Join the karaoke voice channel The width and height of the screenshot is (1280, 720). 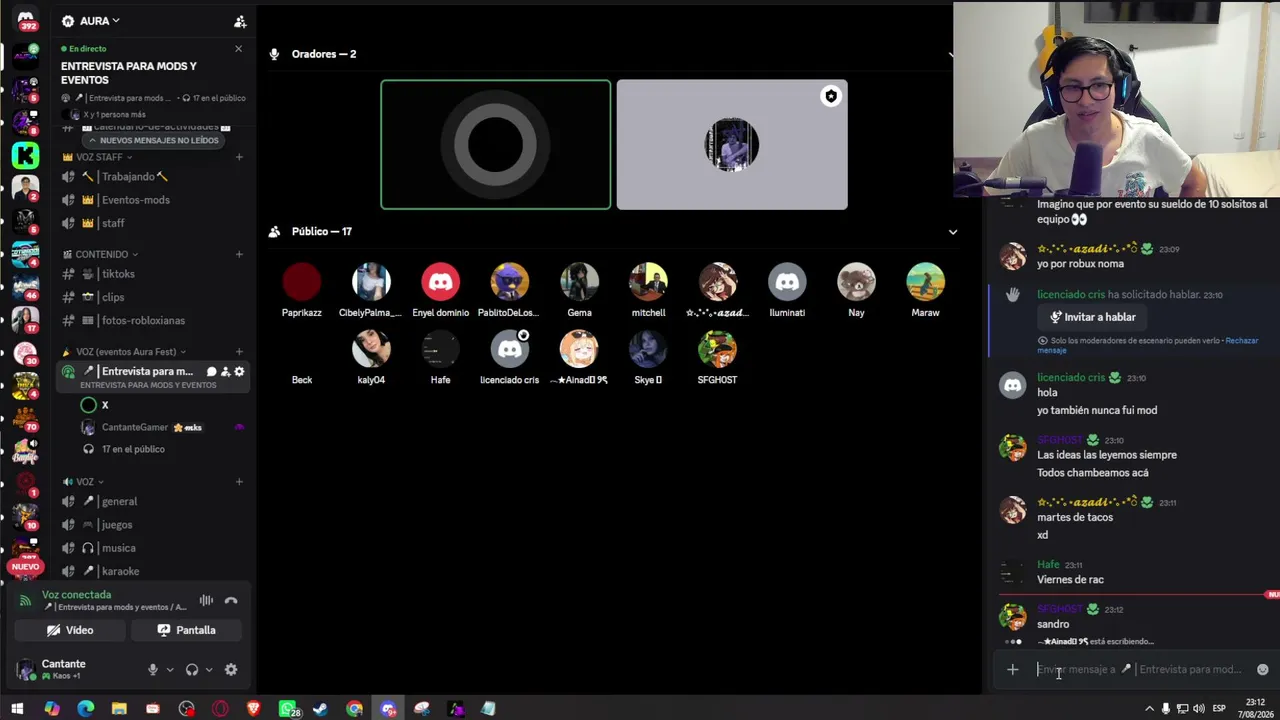[120, 571]
